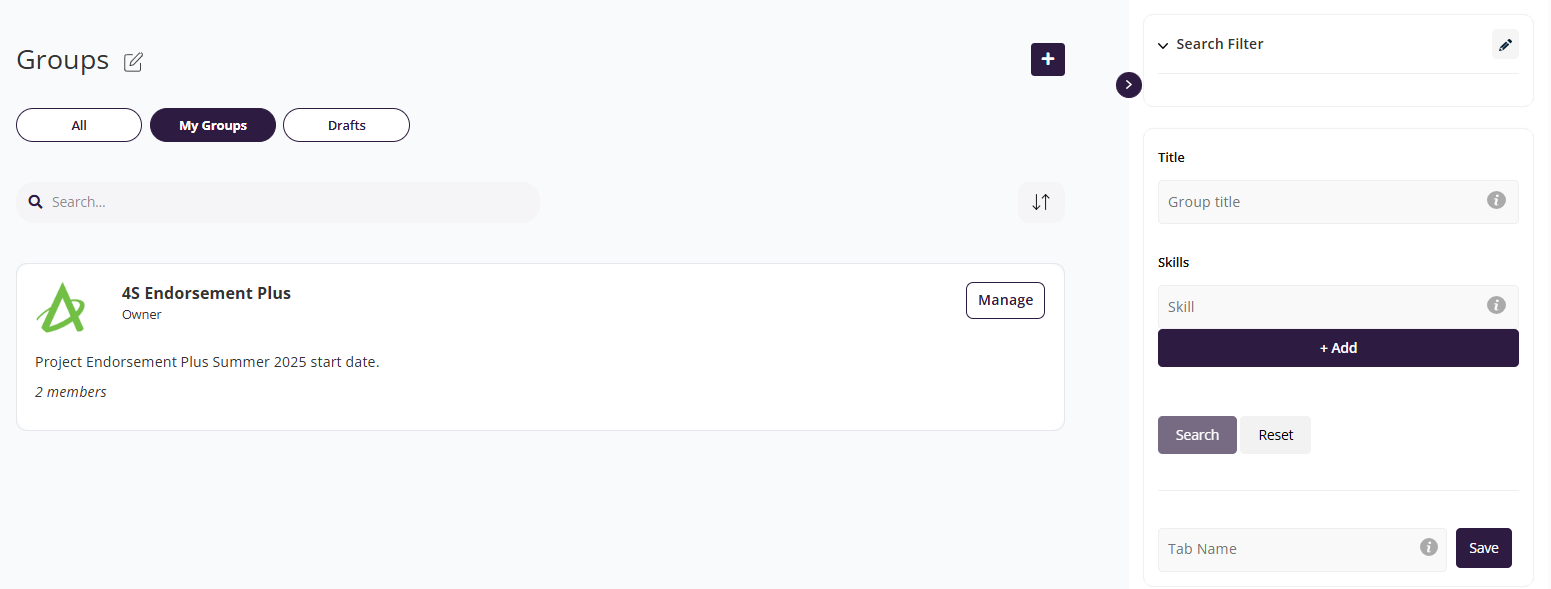
Task: Open the Drafts tab
Action: tap(346, 126)
